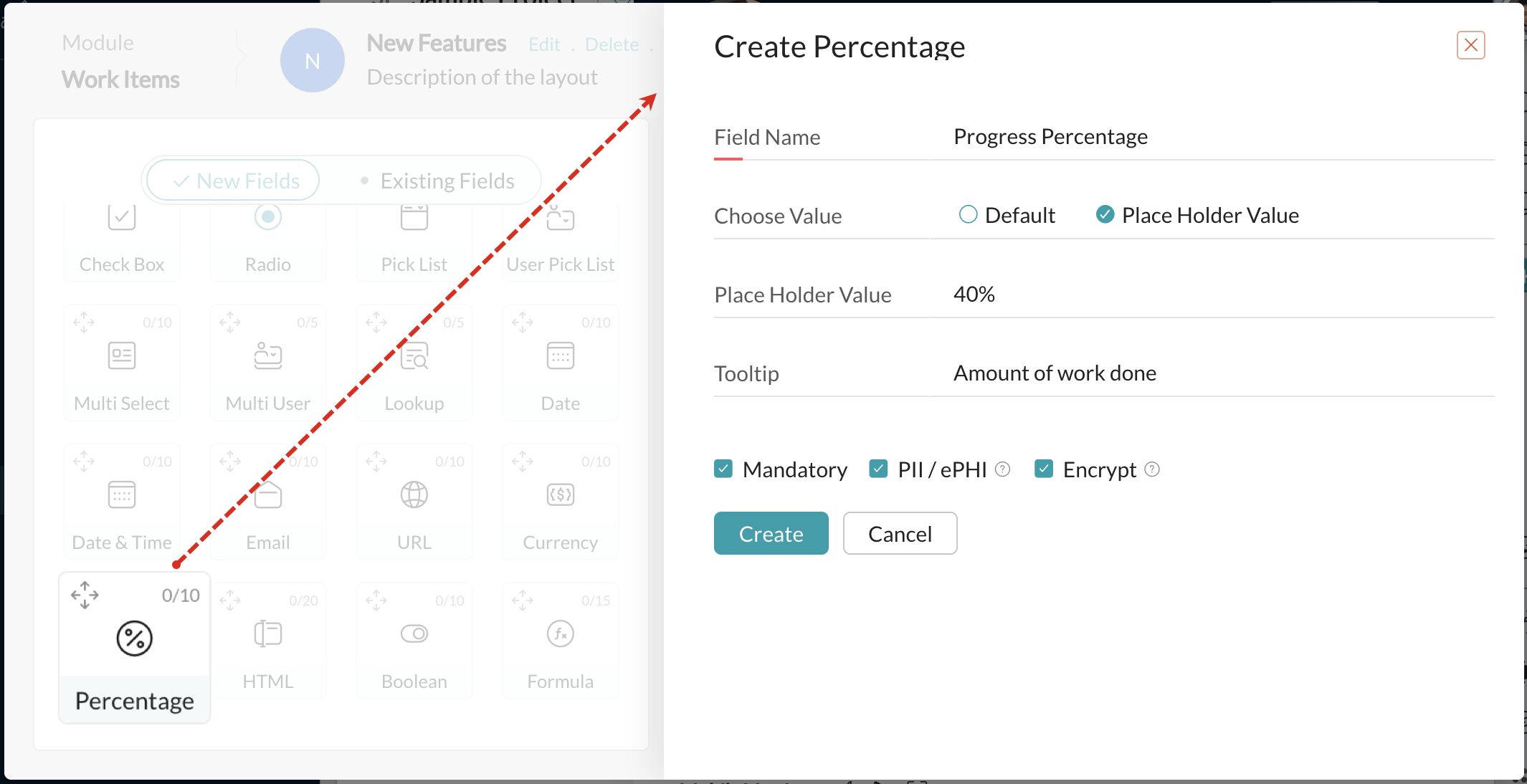This screenshot has width=1527, height=784.
Task: Click the URL globe field icon
Action: pyautogui.click(x=414, y=494)
